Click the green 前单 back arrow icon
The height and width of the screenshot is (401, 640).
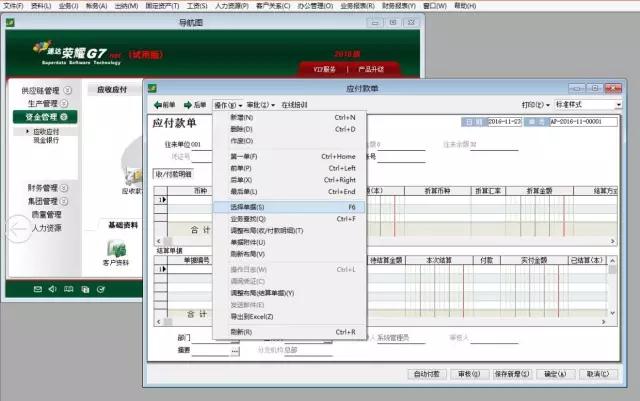tap(158, 105)
